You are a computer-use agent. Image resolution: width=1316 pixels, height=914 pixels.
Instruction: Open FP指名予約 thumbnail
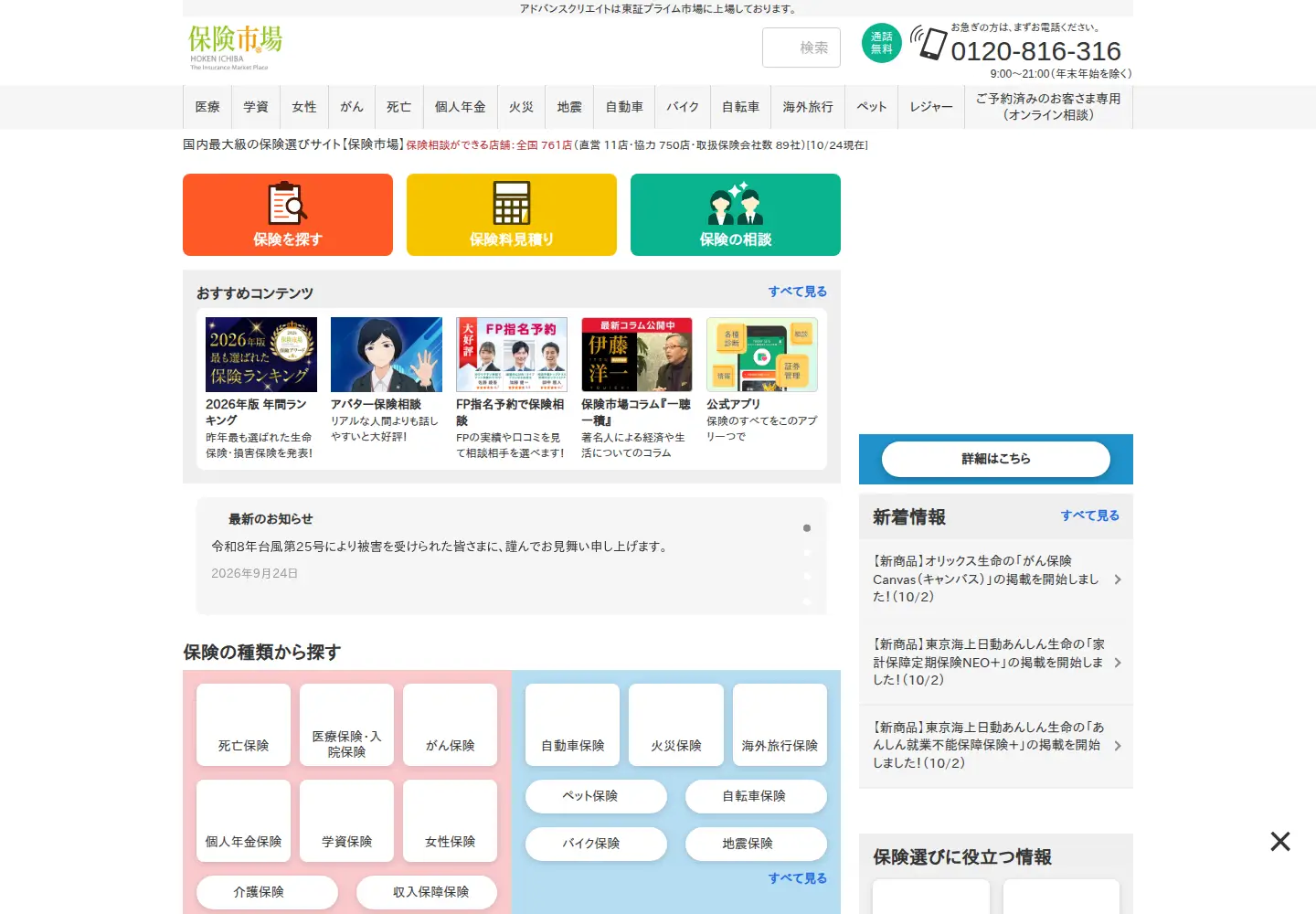[512, 355]
